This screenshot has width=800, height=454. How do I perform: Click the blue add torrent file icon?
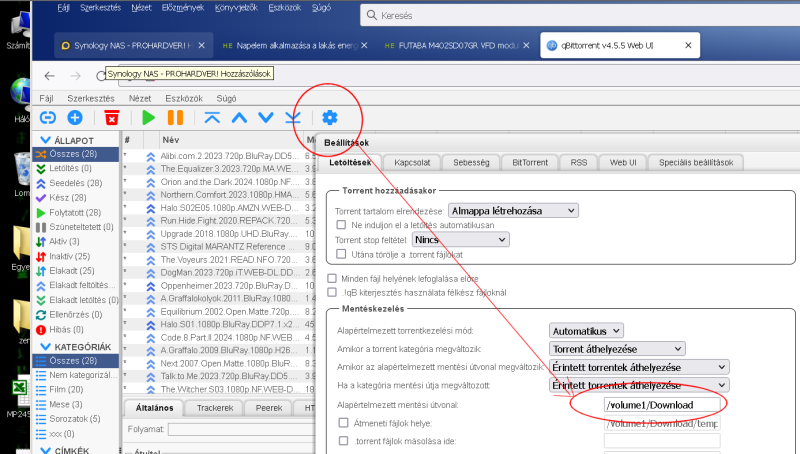click(x=75, y=118)
